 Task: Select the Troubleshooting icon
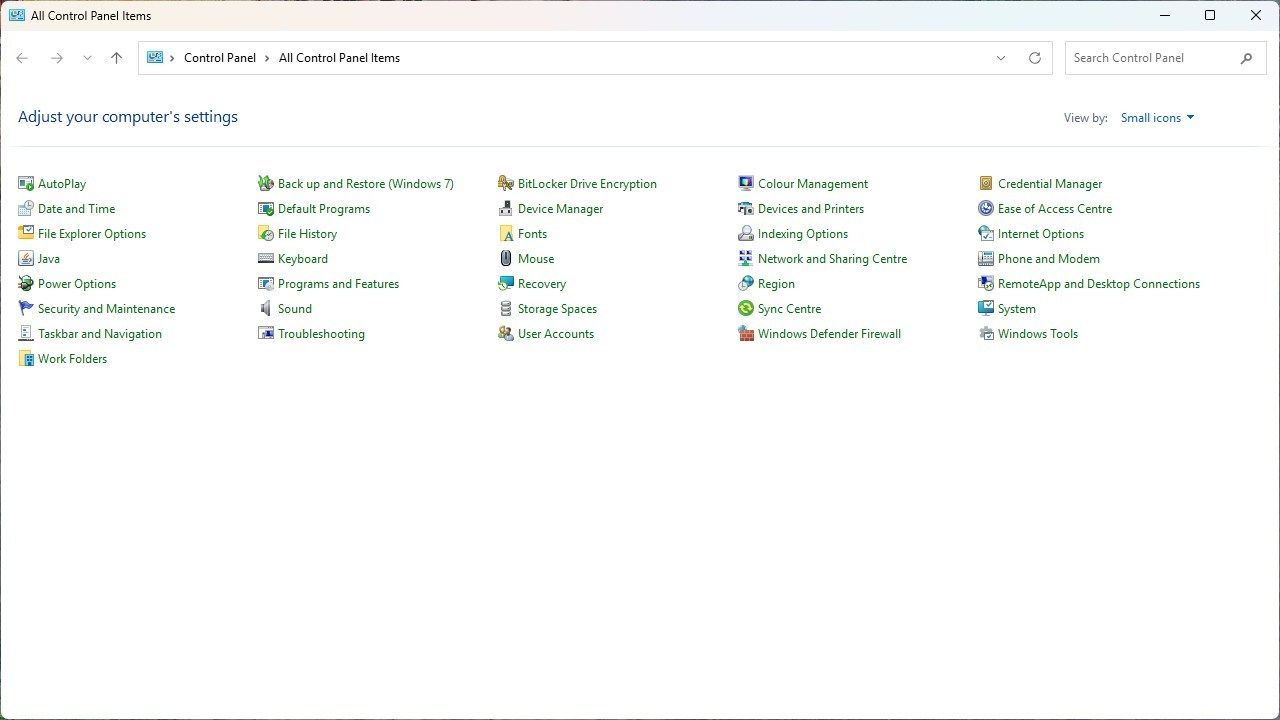point(266,334)
